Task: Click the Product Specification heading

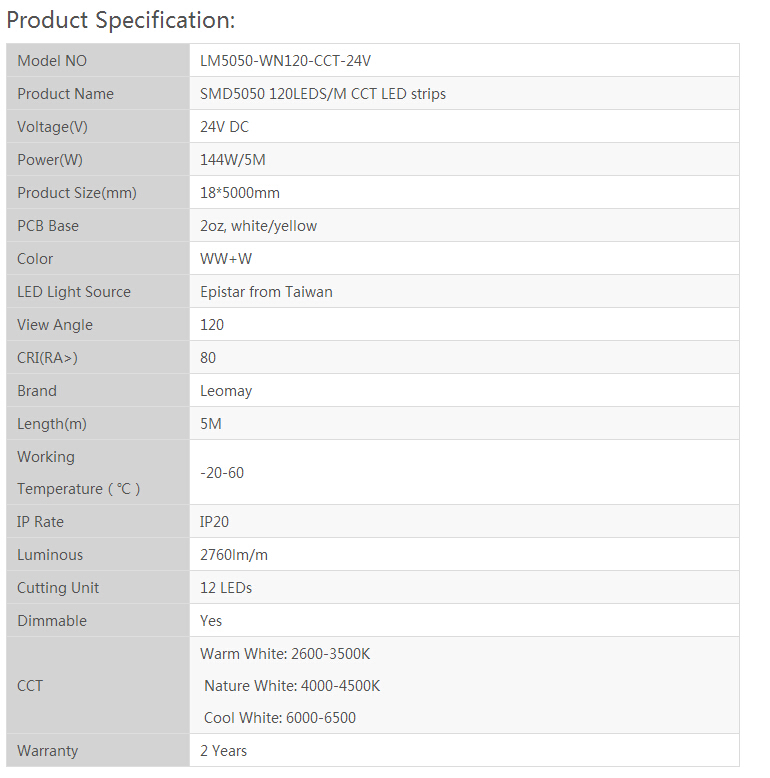Action: click(121, 20)
